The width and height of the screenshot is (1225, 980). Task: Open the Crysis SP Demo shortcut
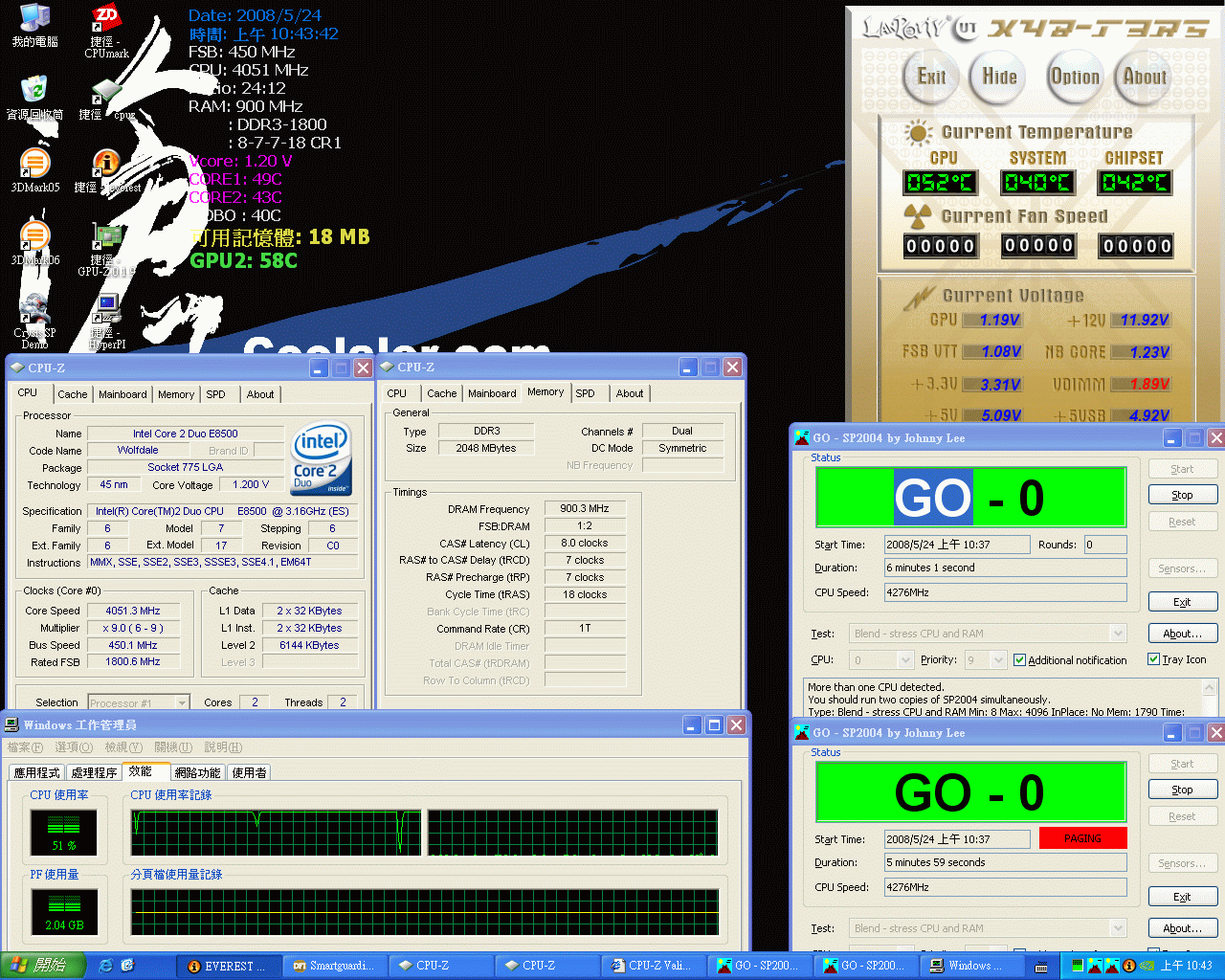pyautogui.click(x=34, y=310)
